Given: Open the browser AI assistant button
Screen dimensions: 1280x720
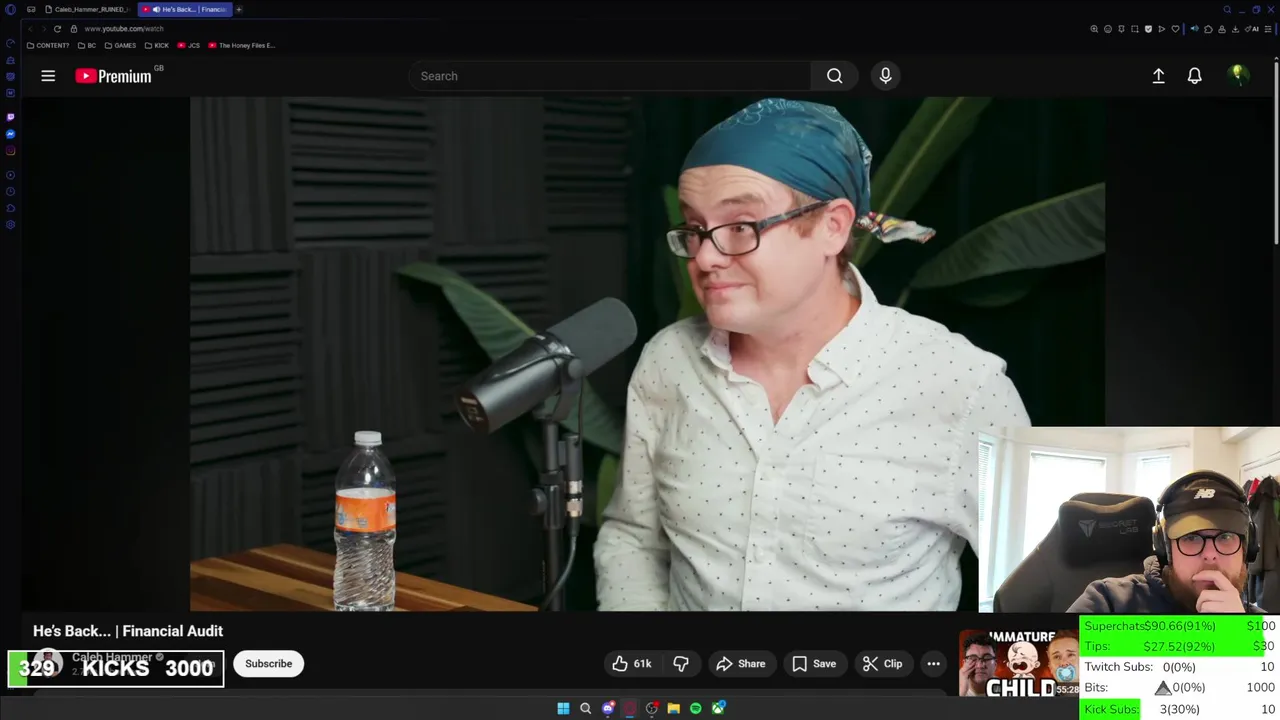Looking at the screenshot, I should pyautogui.click(x=1251, y=29).
